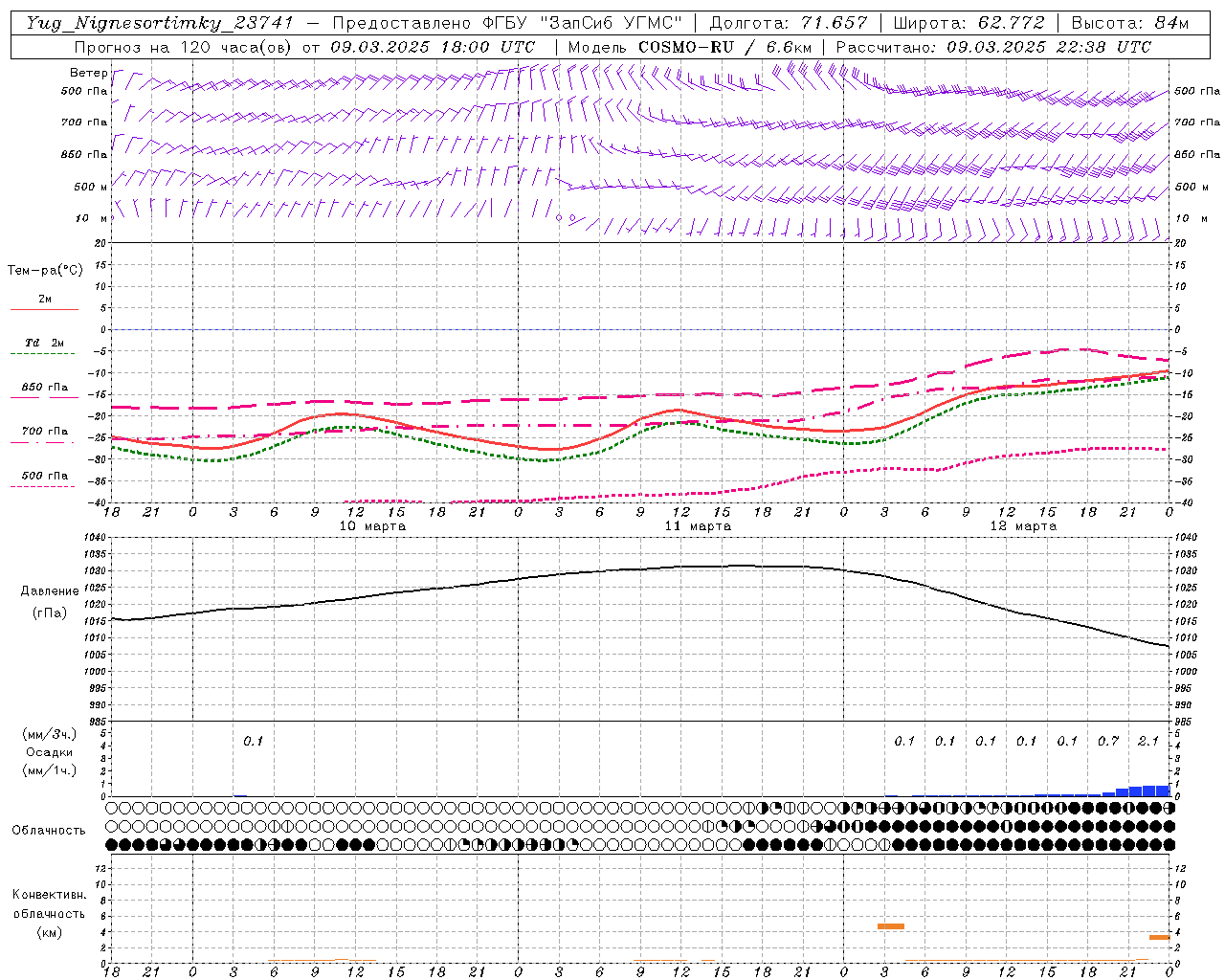Click the Тем-ра(°C) axis label
The height and width of the screenshot is (980, 1225).
pos(45,271)
